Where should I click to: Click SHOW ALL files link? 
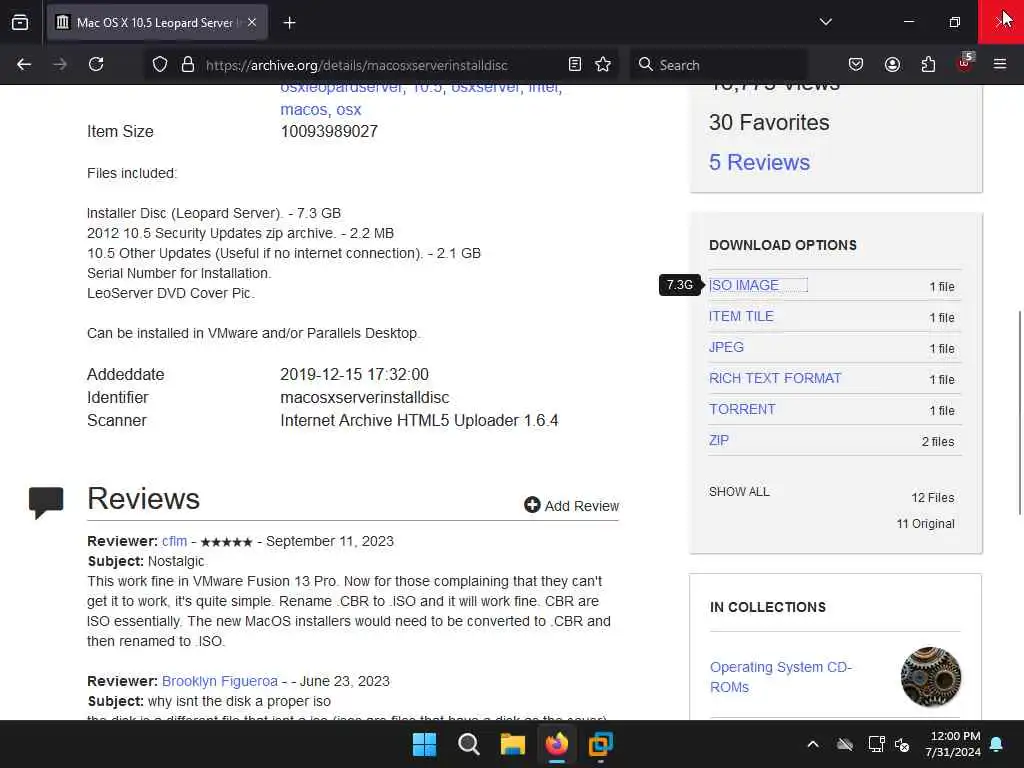pos(739,492)
